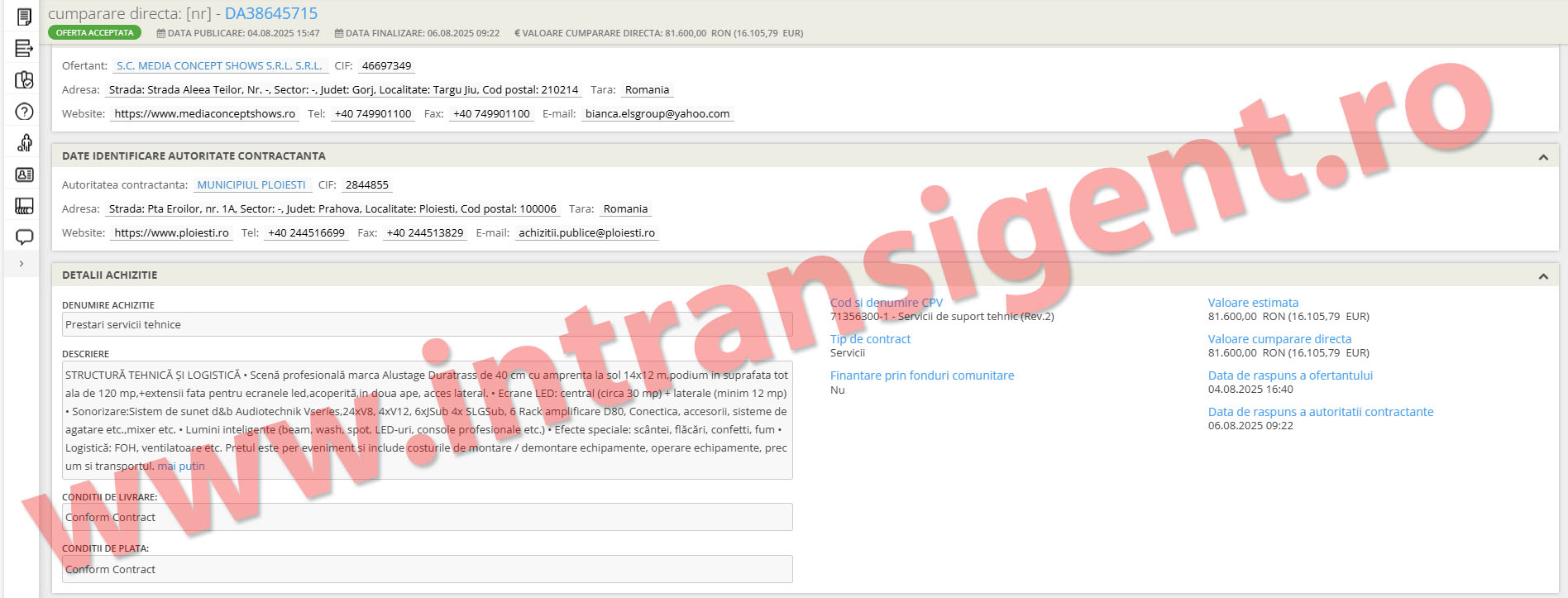Click 'mai putin' to shorten description
Image resolution: width=1568 pixels, height=598 pixels.
181,466
